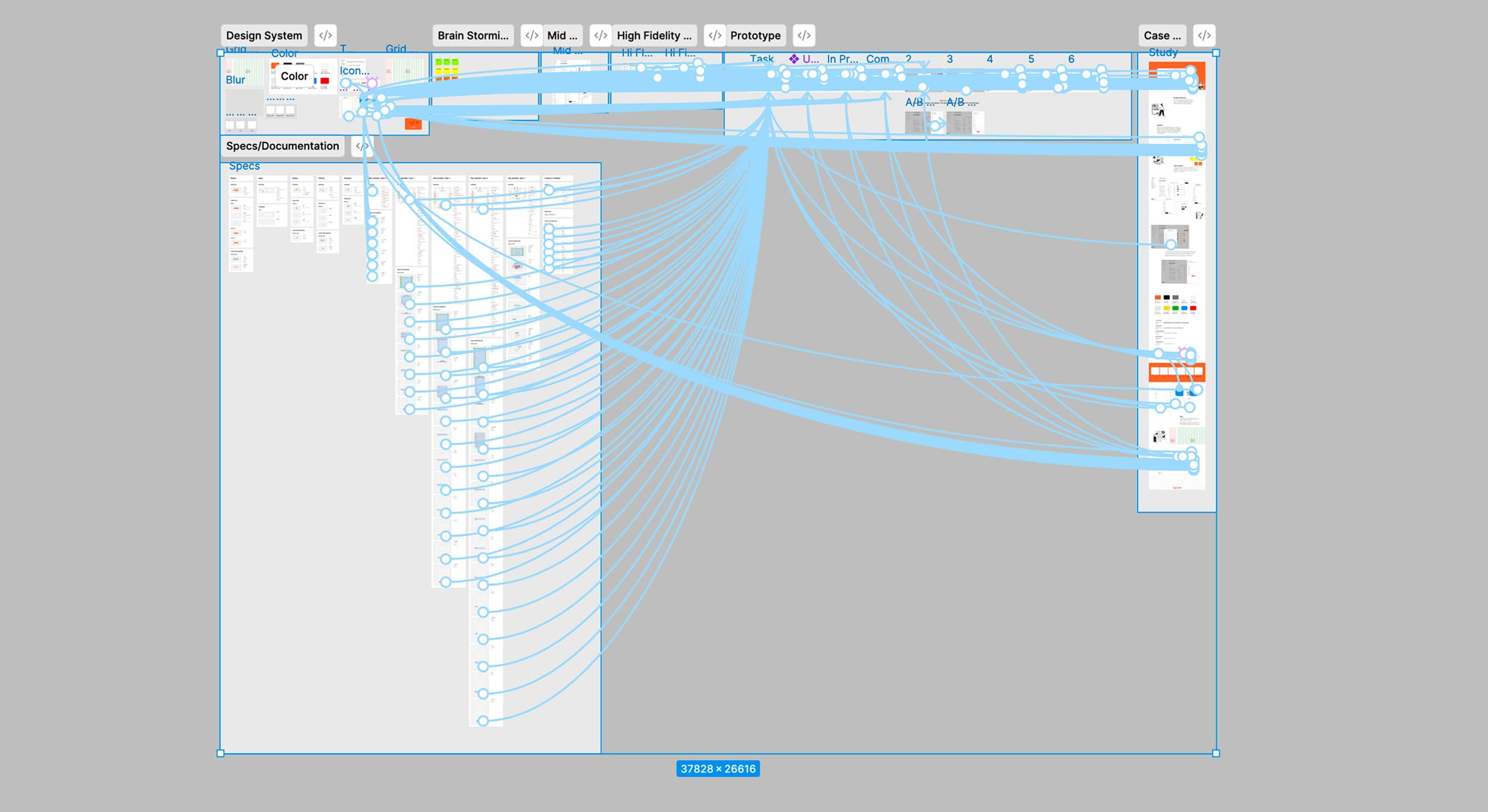This screenshot has height=812, width=1488.
Task: Click the code icon beside the Design System section
Action: pos(324,35)
